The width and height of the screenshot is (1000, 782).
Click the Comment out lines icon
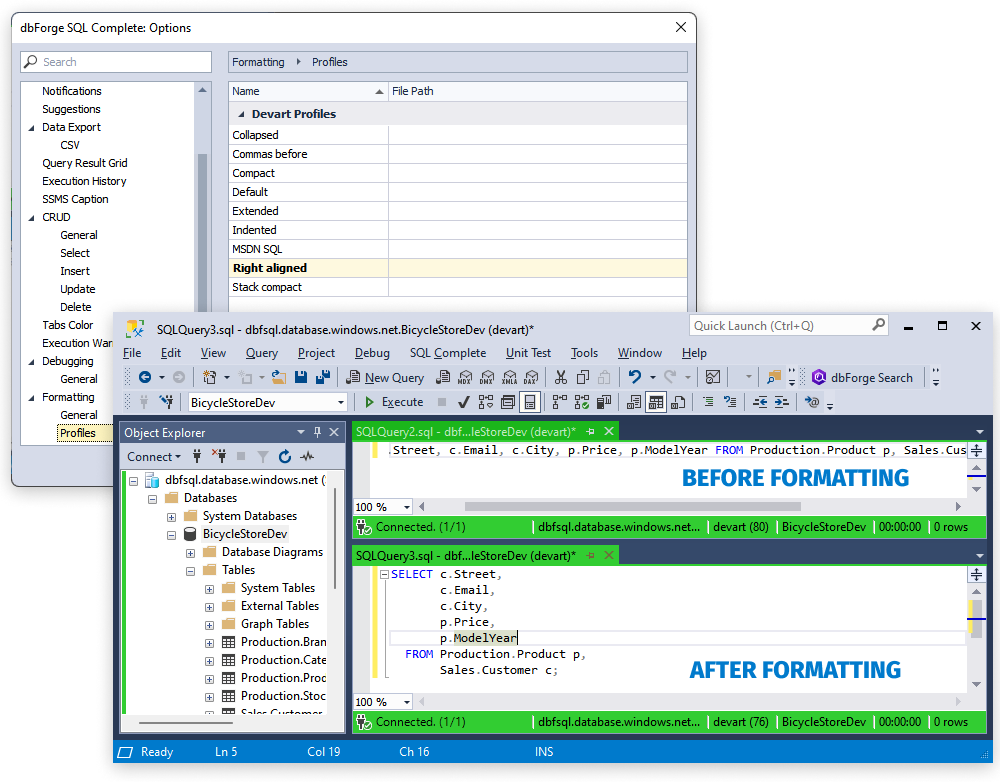[708, 402]
